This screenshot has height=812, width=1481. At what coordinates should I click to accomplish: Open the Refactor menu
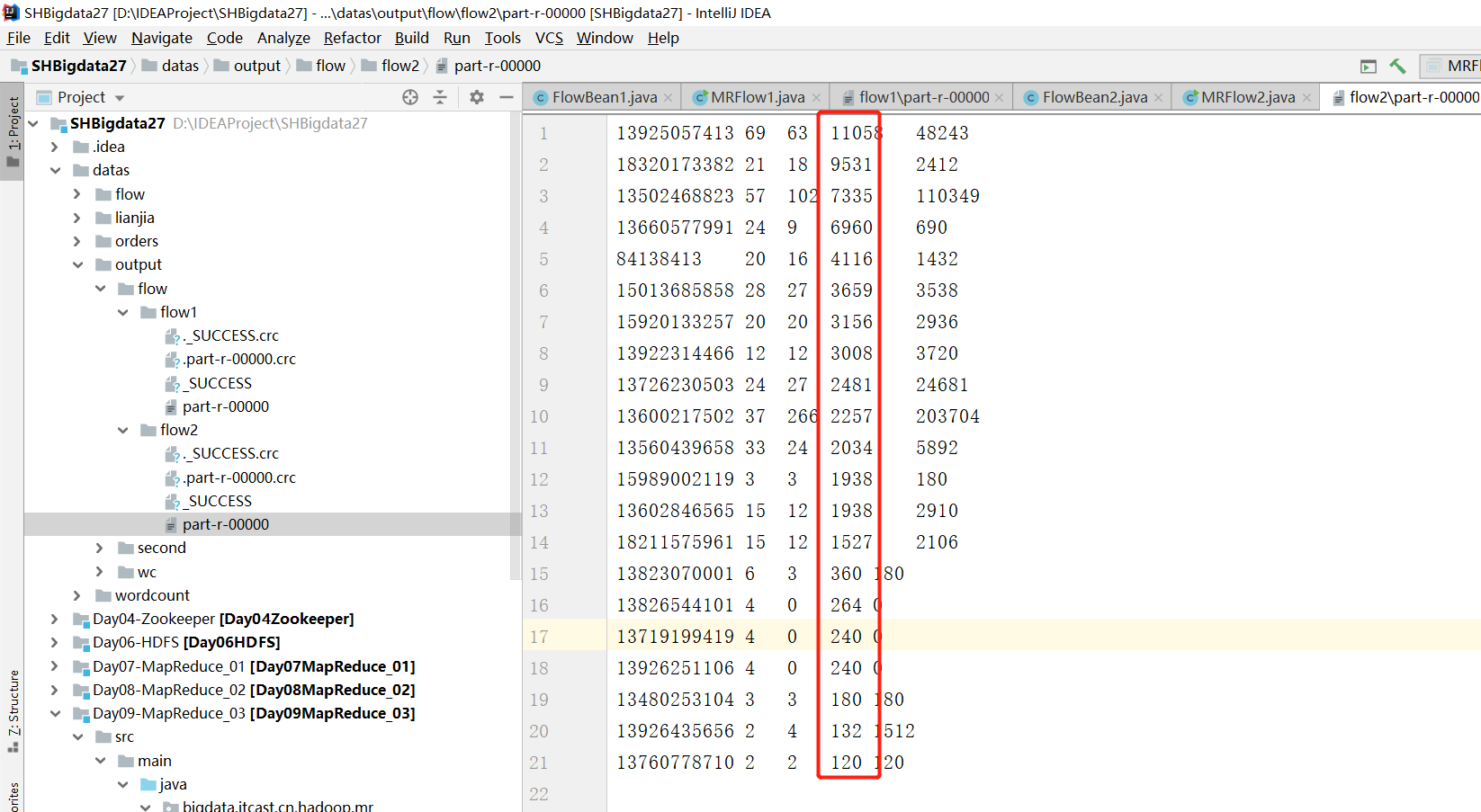tap(353, 38)
